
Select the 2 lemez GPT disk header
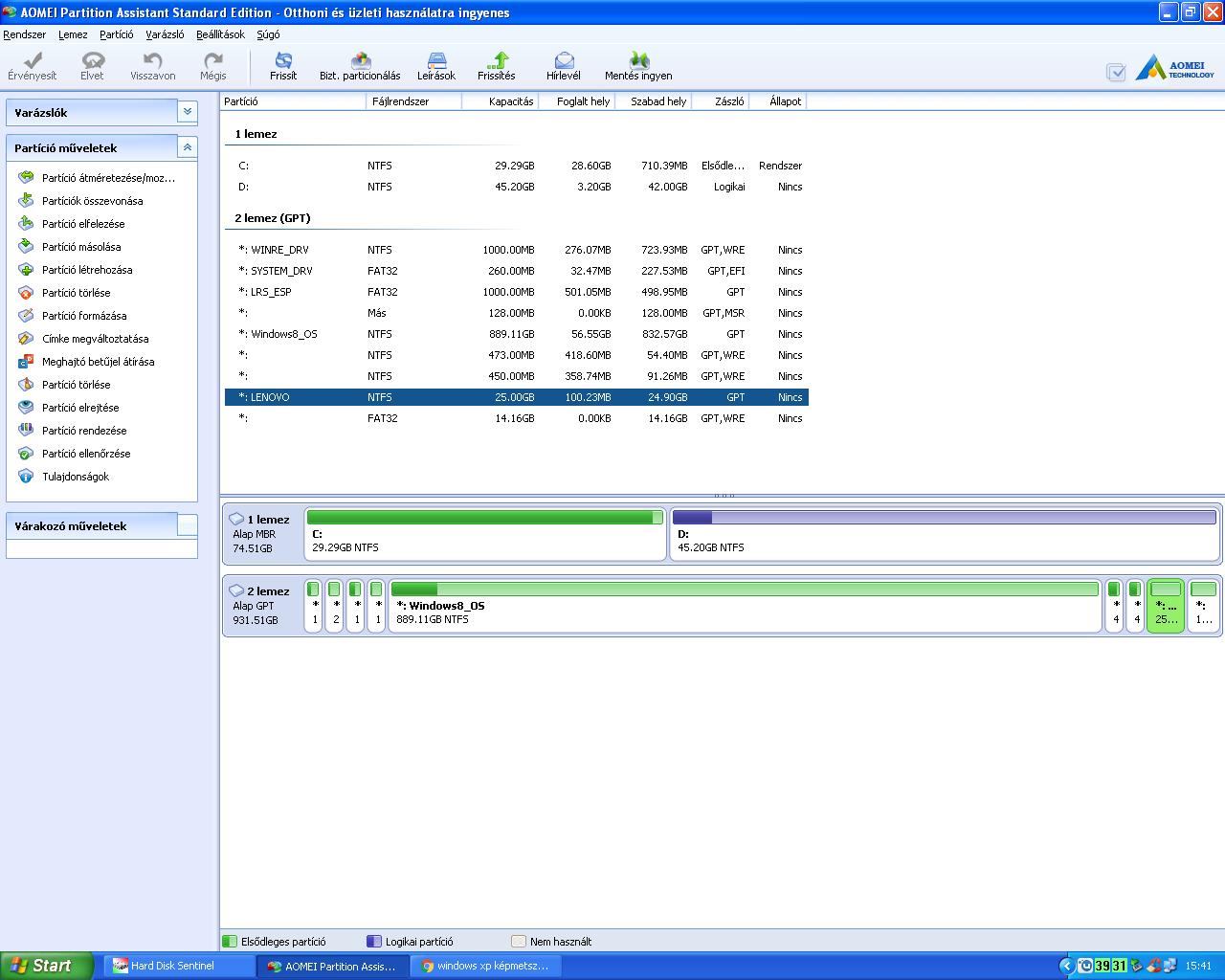(262, 606)
